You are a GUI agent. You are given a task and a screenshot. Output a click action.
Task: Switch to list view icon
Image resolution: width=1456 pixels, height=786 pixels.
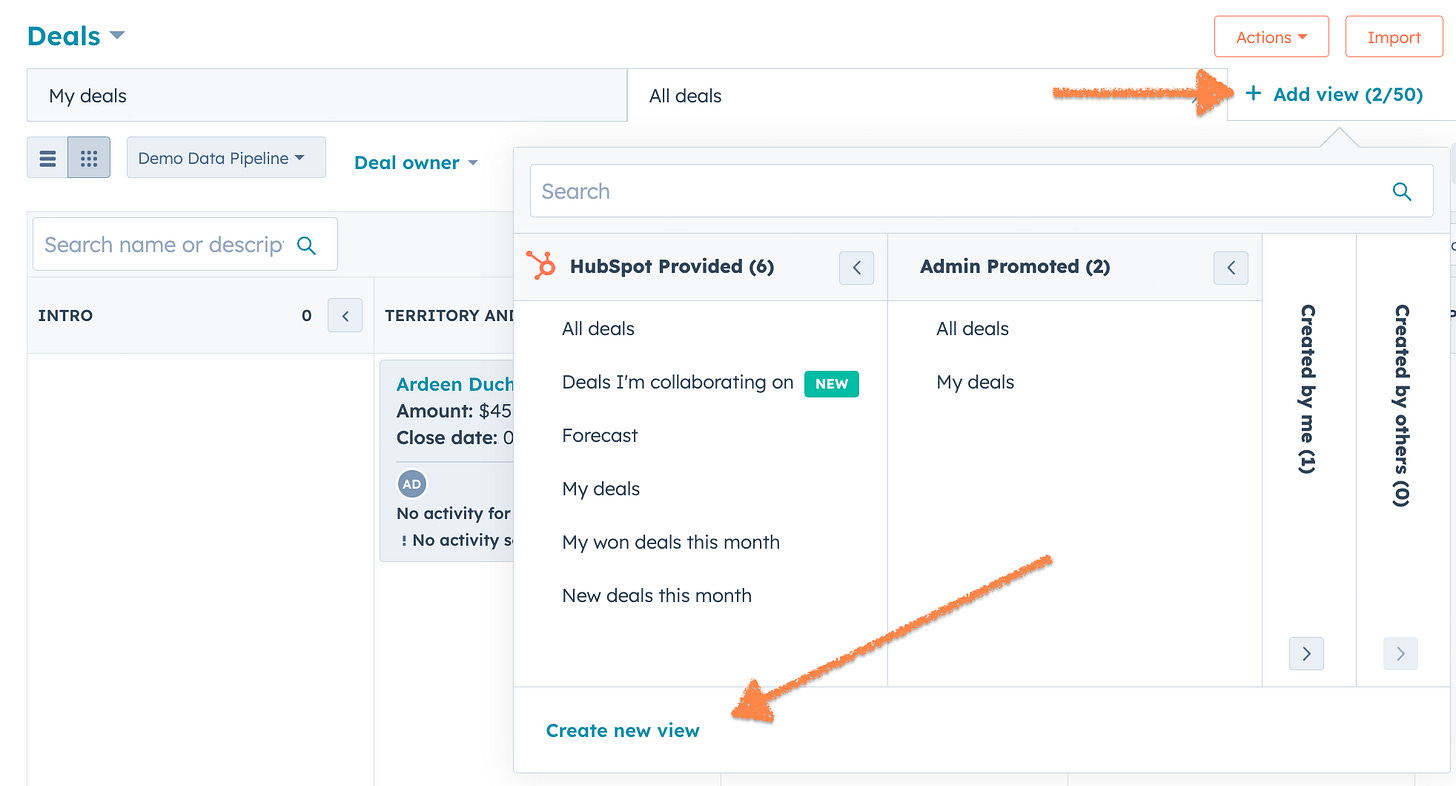47,158
